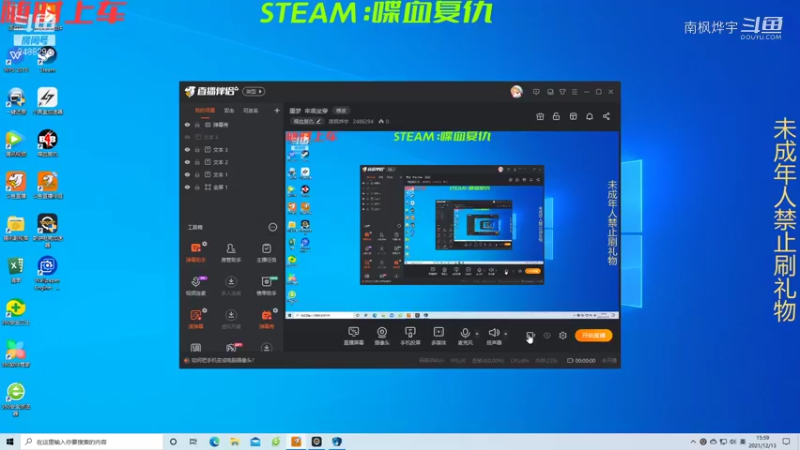Expand speaker options arrow
This screenshot has width=800, height=450.
click(506, 334)
